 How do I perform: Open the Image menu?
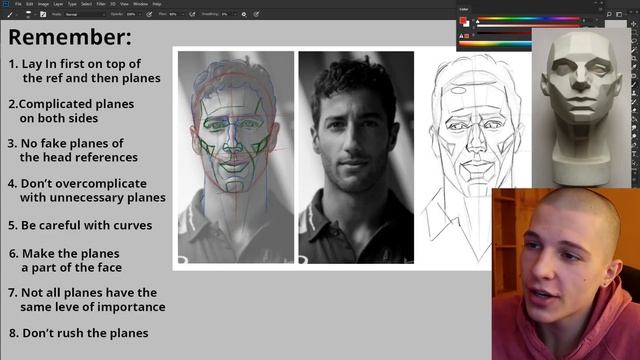click(43, 4)
